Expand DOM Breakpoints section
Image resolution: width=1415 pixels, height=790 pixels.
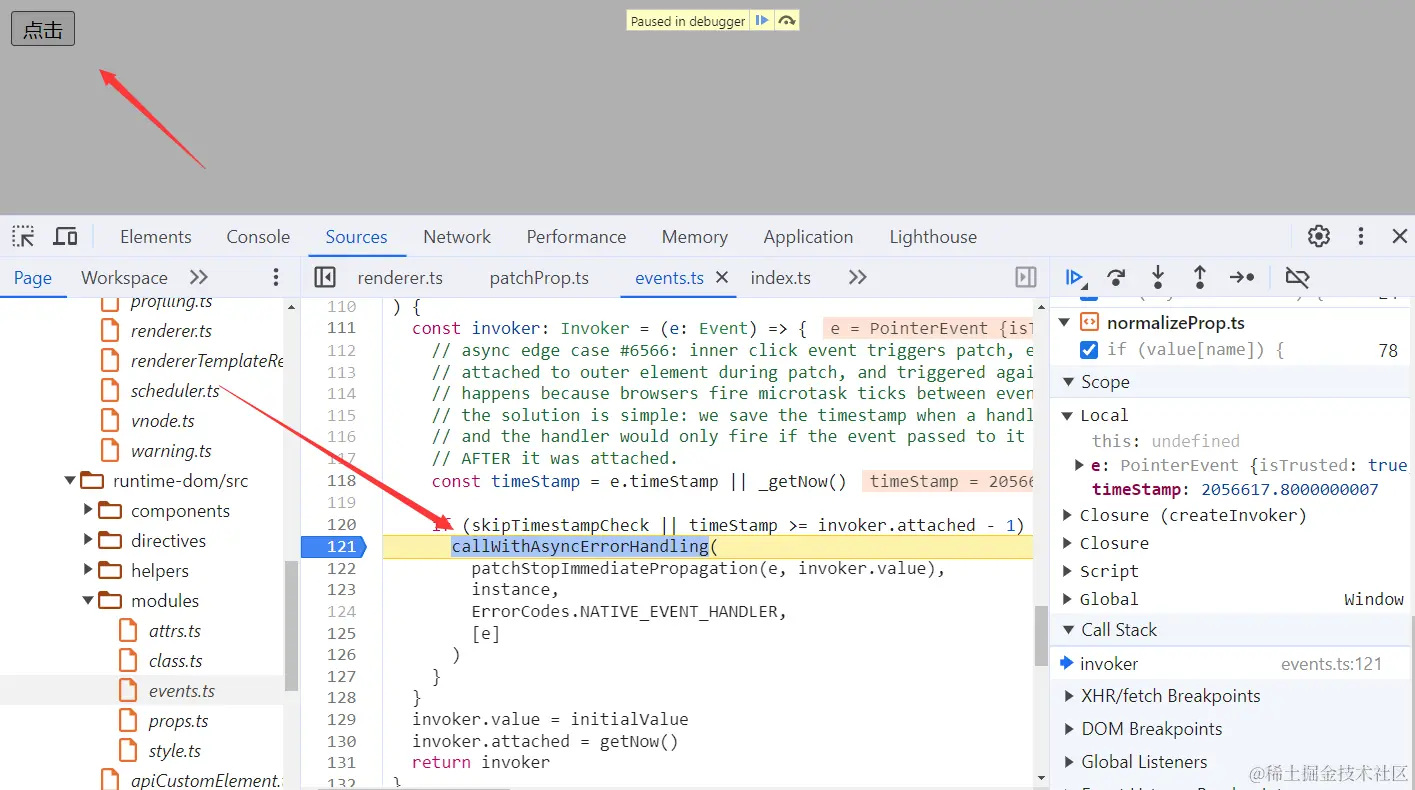pos(1068,729)
